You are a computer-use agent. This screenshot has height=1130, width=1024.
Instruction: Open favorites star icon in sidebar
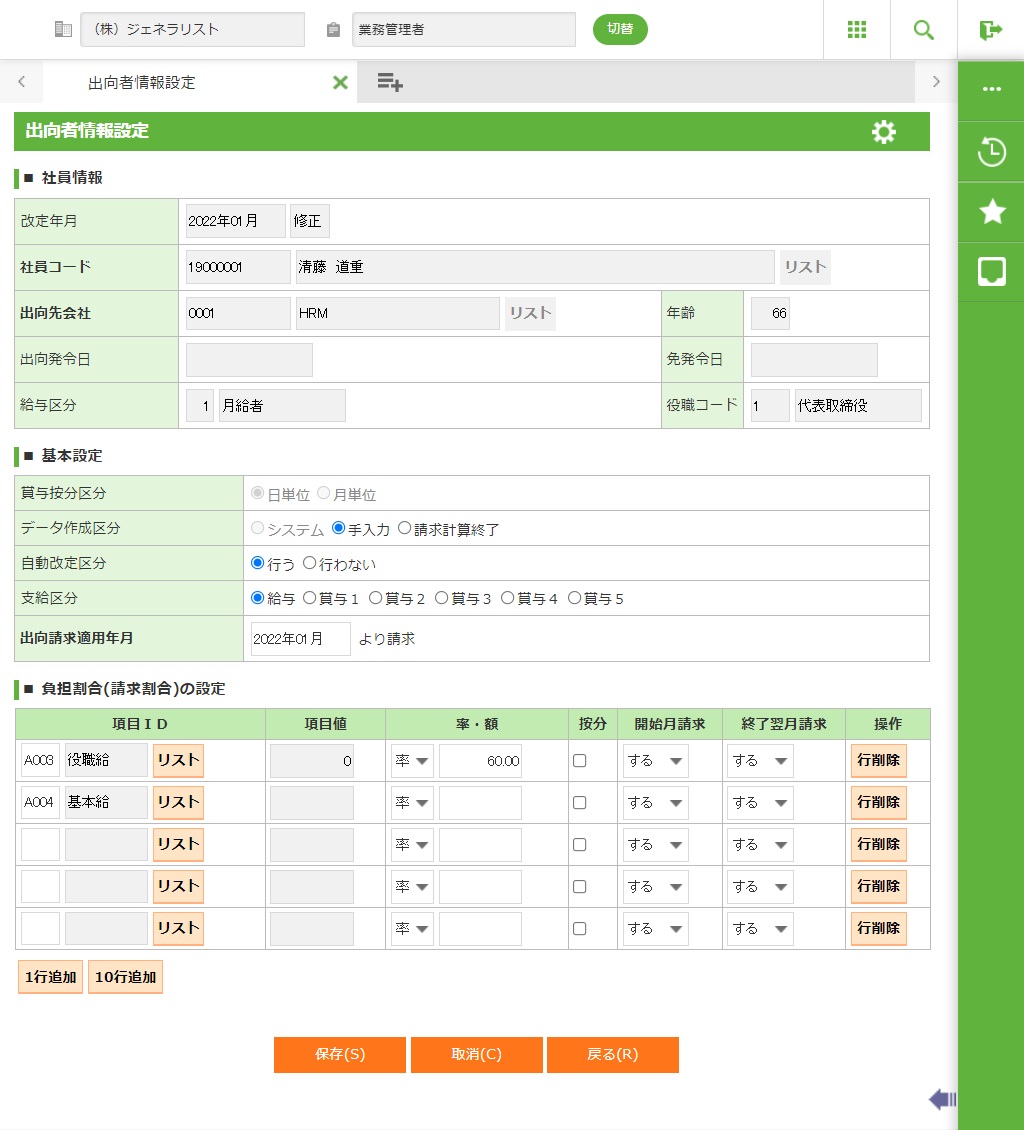coord(991,211)
